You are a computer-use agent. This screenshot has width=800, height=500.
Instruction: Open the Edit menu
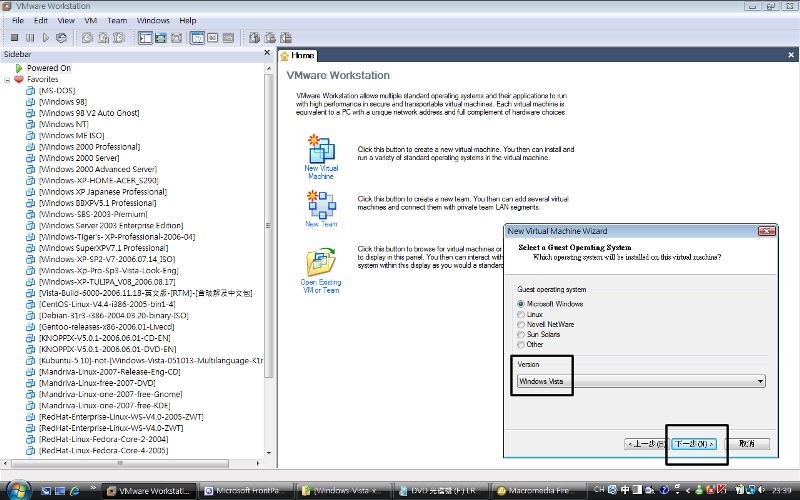41,20
